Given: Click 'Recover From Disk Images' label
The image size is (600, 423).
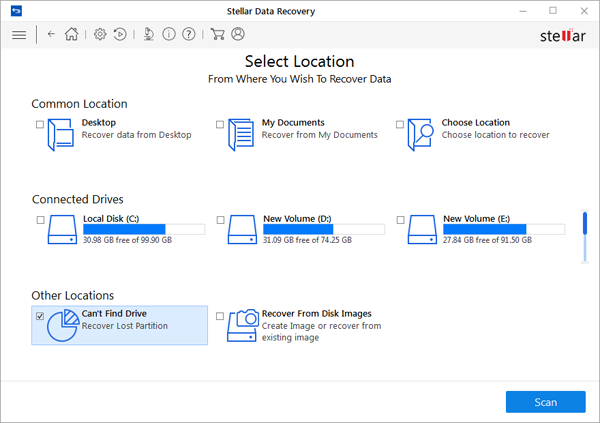Looking at the screenshot, I should [316, 314].
